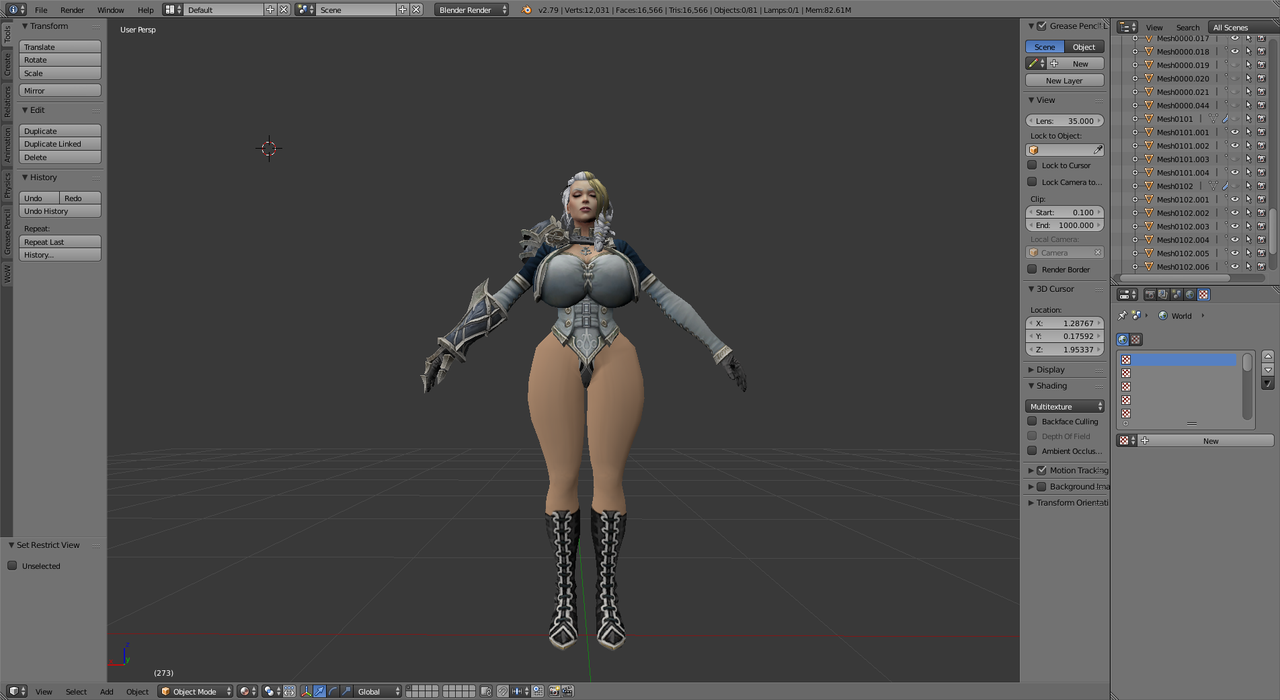Disable the Motion Tracking checkbox
The width and height of the screenshot is (1280, 700).
click(1041, 470)
